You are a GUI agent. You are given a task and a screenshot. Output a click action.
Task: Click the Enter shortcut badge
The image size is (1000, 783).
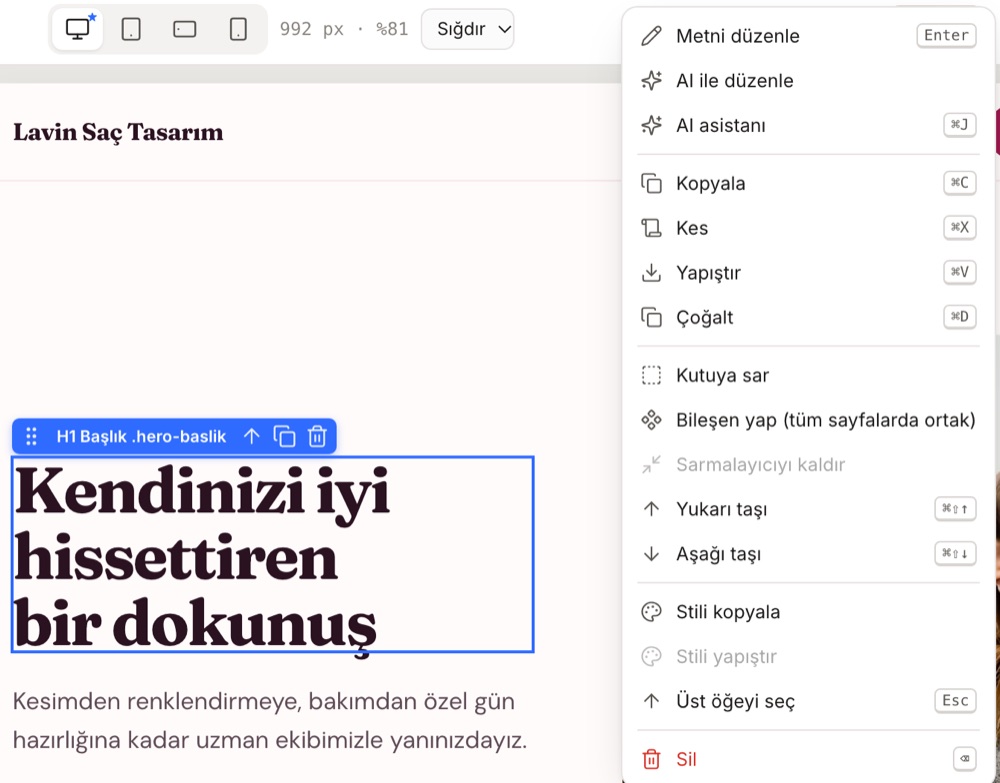tap(946, 35)
